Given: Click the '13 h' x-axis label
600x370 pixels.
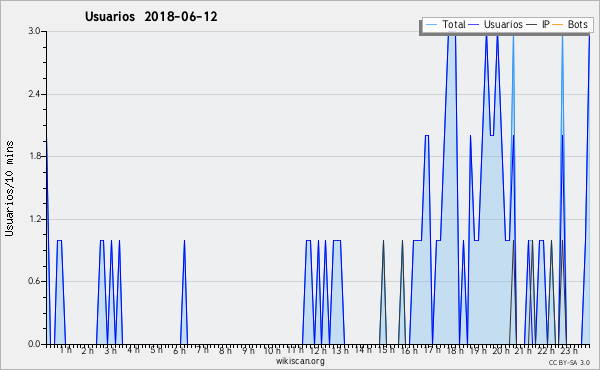Looking at the screenshot, I should 340,350.
